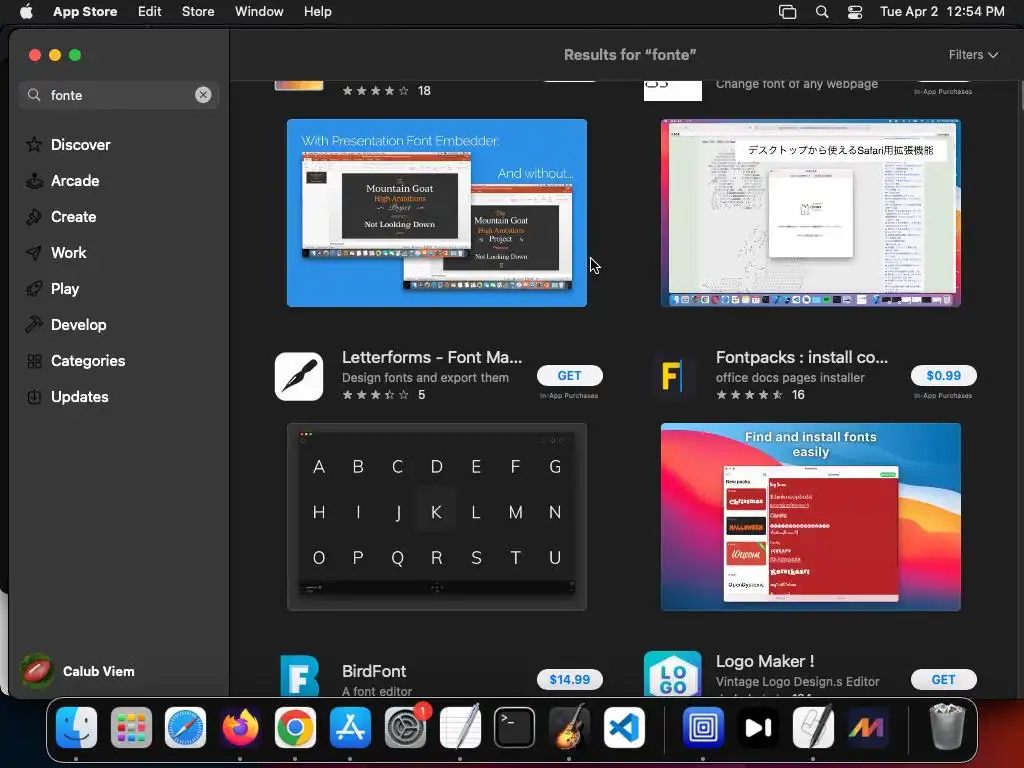The height and width of the screenshot is (768, 1024).
Task: Launch GarageBand from the Dock
Action: pyautogui.click(x=569, y=727)
